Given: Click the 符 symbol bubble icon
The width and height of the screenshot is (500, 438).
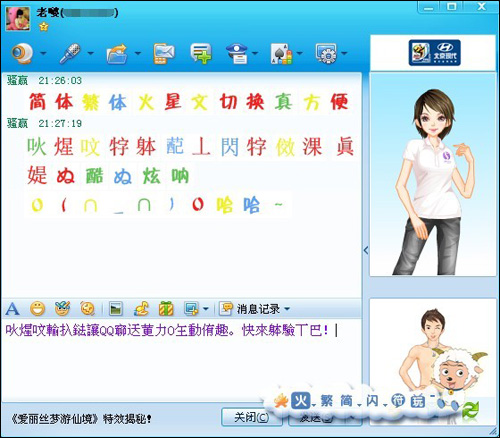Looking at the screenshot, I should 398,401.
